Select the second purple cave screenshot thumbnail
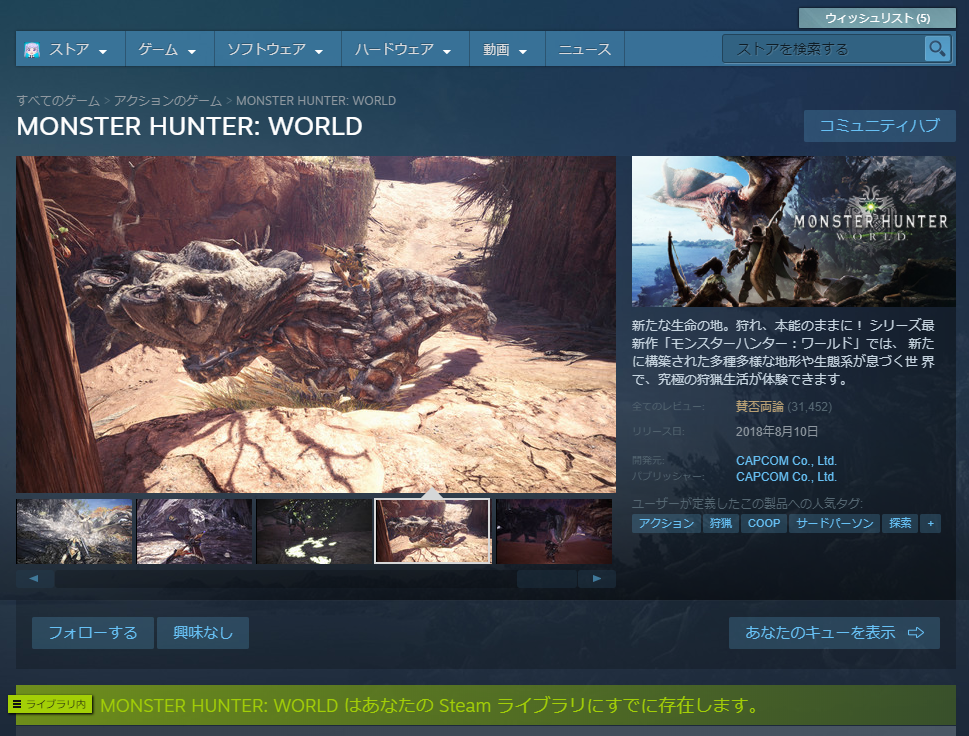The height and width of the screenshot is (736, 969). pos(194,531)
